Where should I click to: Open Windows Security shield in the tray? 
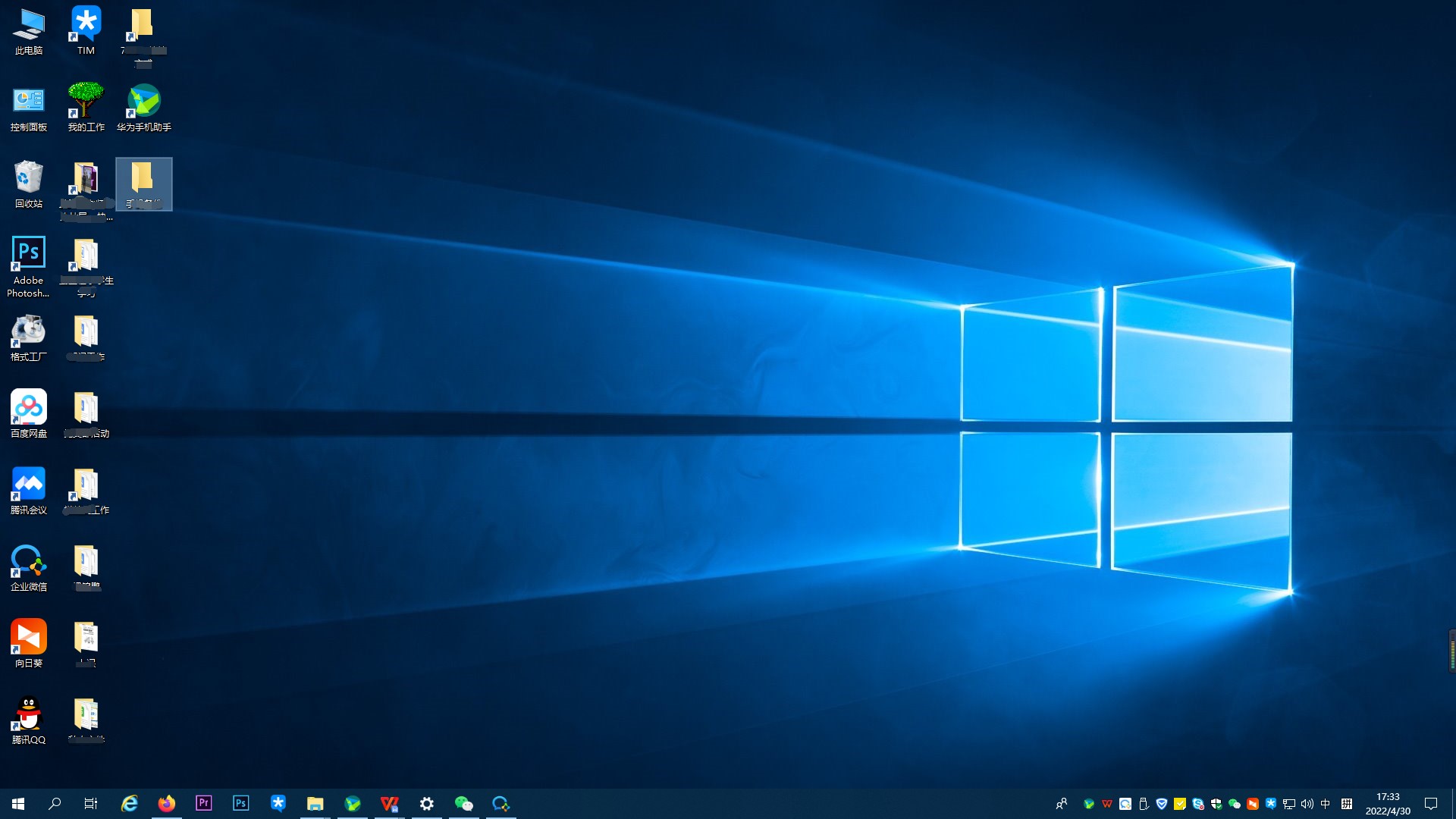[1216, 804]
